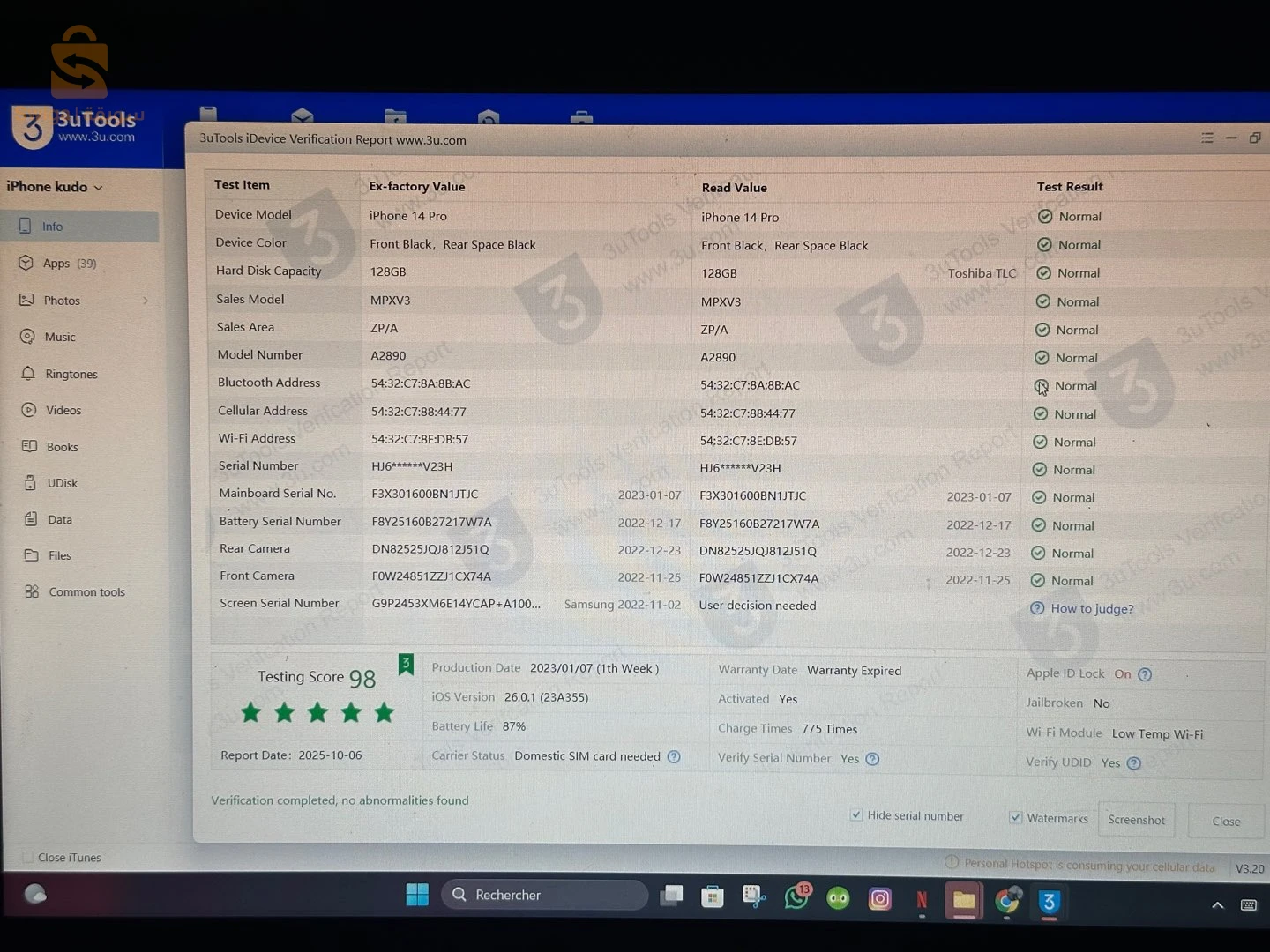Open the "How to judge?" link
The image size is (1270, 952).
(x=1092, y=609)
